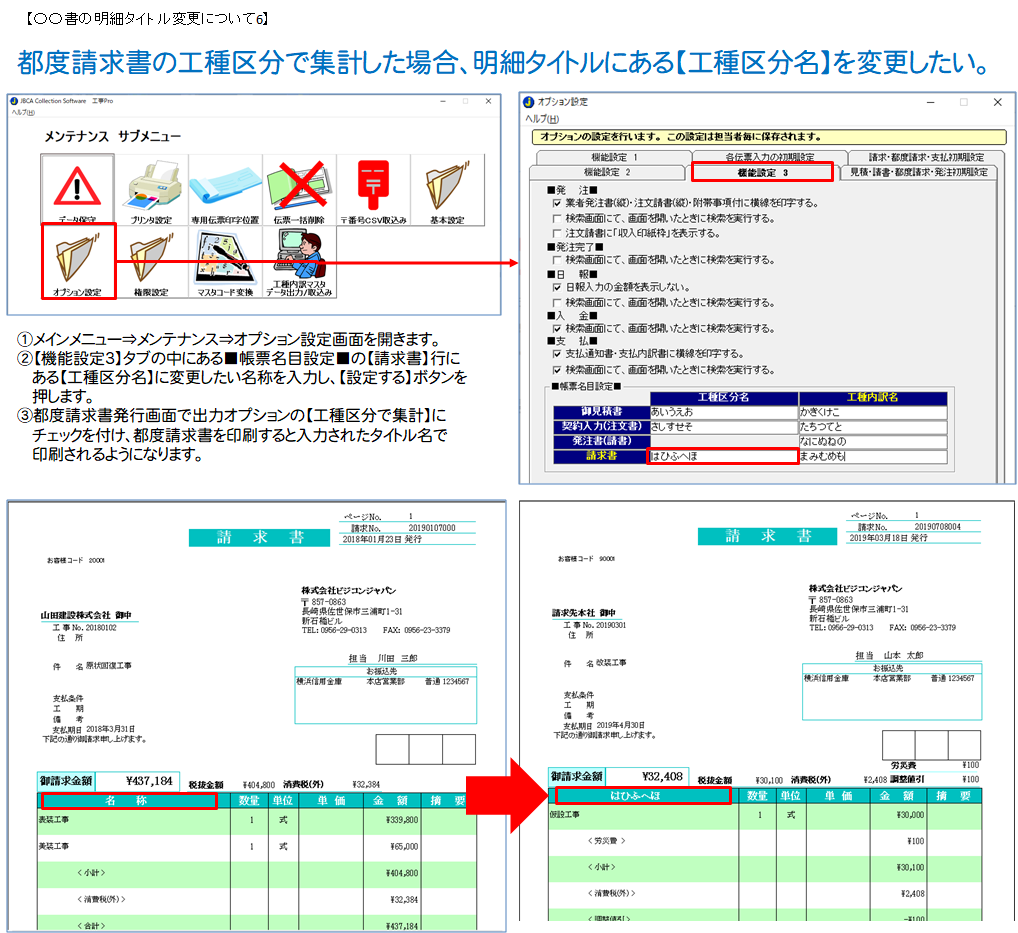The height and width of the screenshot is (933, 1018).
Task: Open the オプション設定 folder icon
Action: click(78, 261)
